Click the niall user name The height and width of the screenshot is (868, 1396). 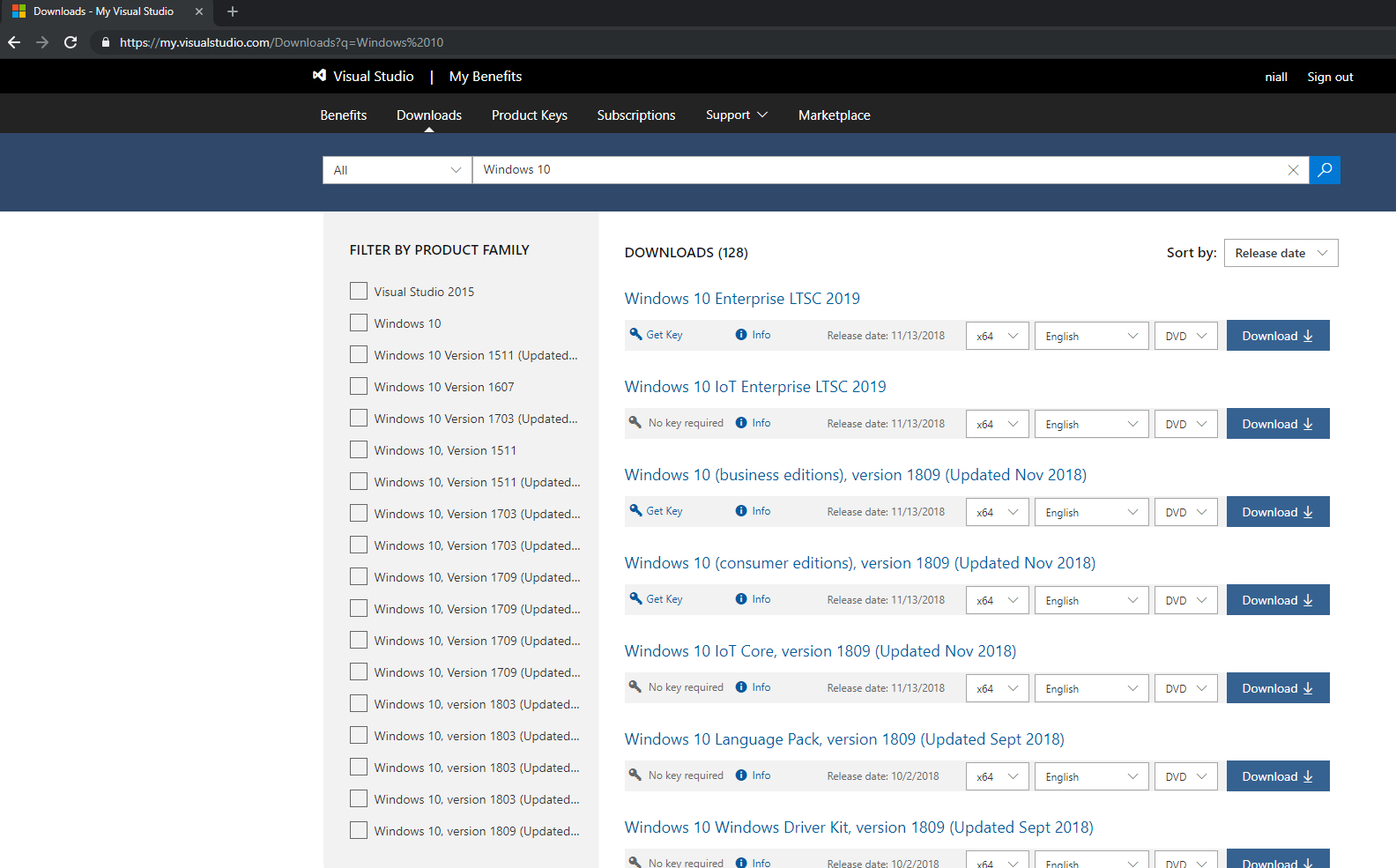(1276, 77)
